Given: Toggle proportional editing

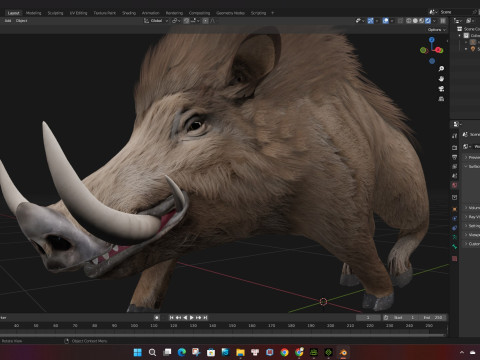Looking at the screenshot, I should coord(205,21).
